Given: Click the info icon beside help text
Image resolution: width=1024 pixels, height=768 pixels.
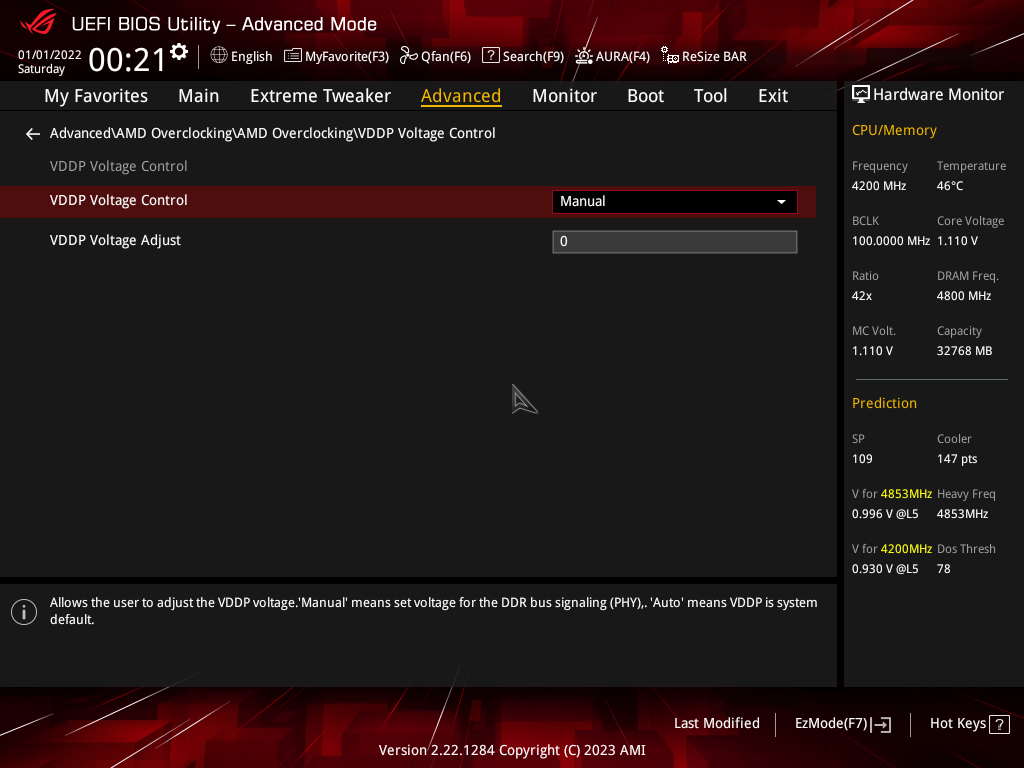Looking at the screenshot, I should click(x=24, y=612).
